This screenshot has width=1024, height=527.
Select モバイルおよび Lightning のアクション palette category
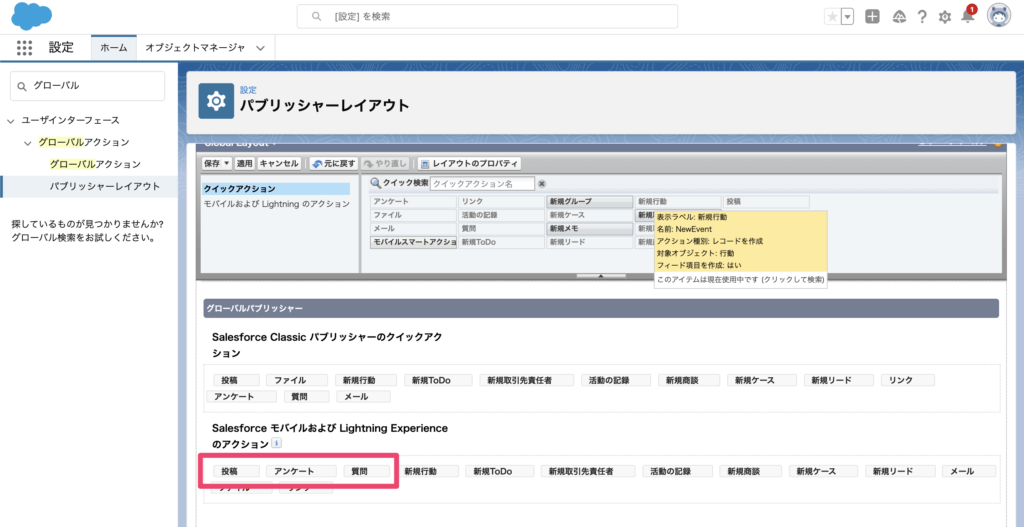276,204
